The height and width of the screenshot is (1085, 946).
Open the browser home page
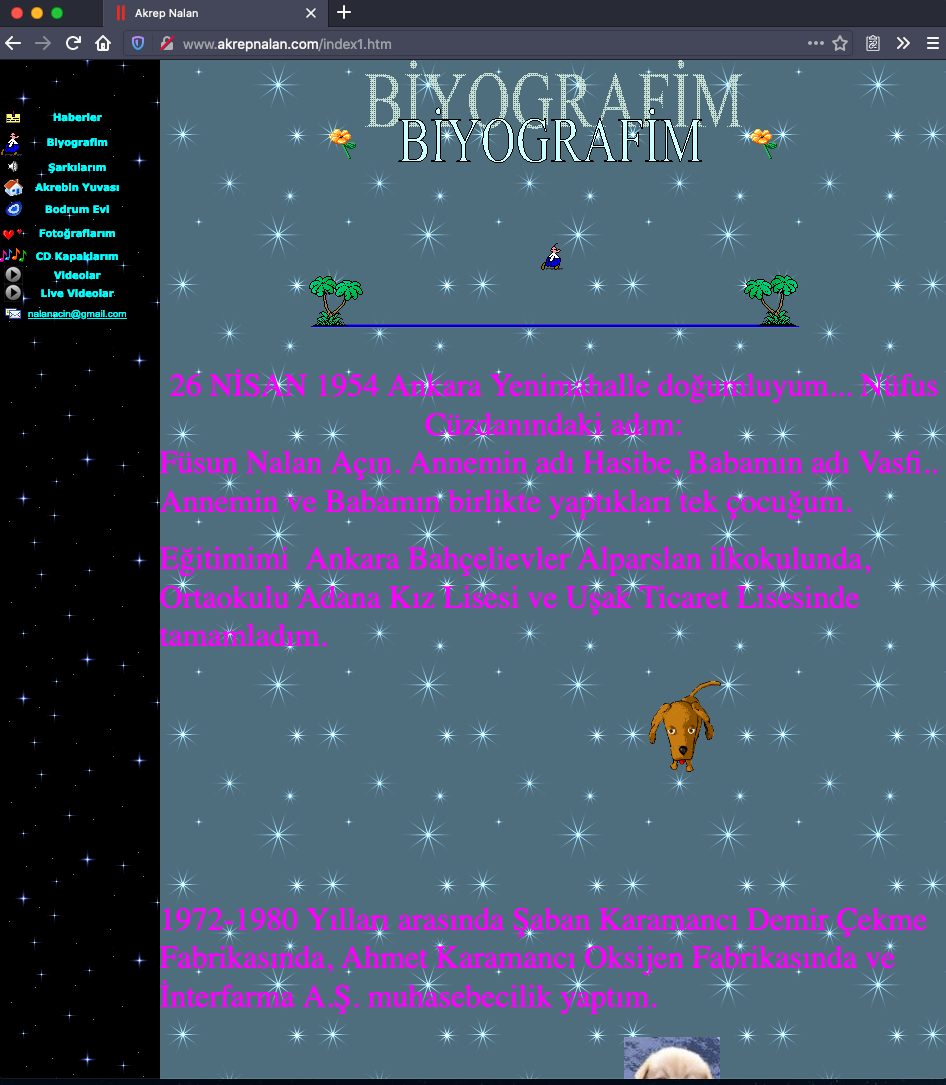point(103,44)
